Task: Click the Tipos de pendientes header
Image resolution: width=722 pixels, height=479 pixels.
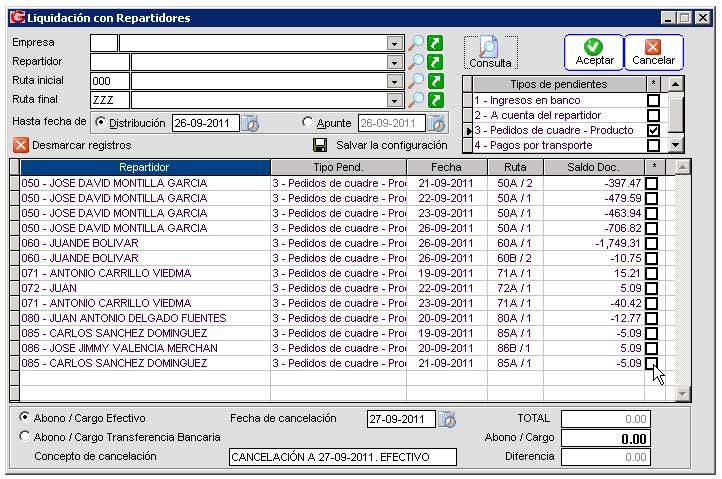Action: [x=559, y=84]
